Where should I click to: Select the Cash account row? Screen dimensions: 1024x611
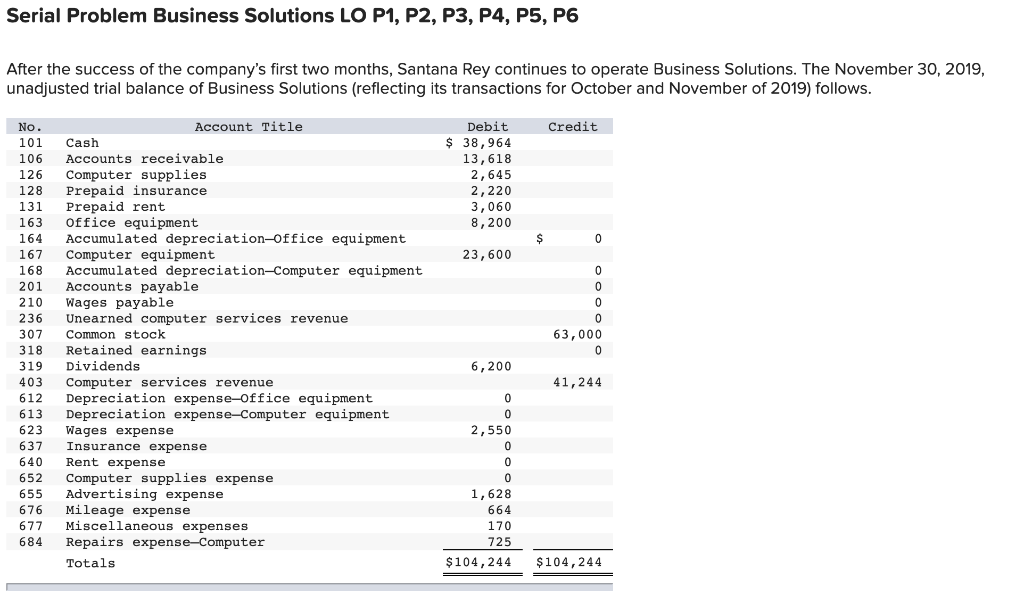(x=80, y=142)
